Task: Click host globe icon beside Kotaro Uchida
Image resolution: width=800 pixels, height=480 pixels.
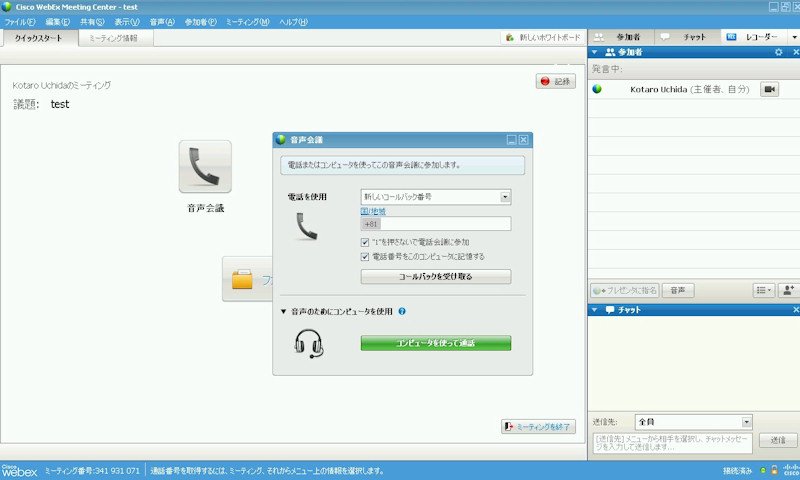Action: pyautogui.click(x=597, y=89)
